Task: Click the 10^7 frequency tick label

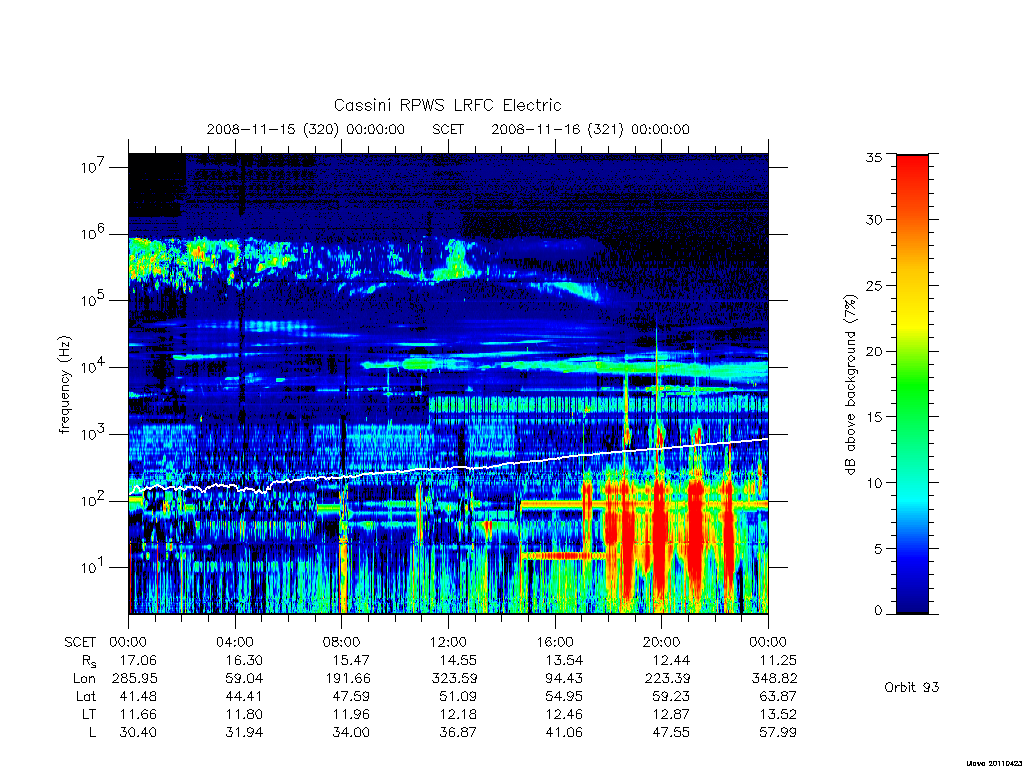Action: tap(93, 165)
